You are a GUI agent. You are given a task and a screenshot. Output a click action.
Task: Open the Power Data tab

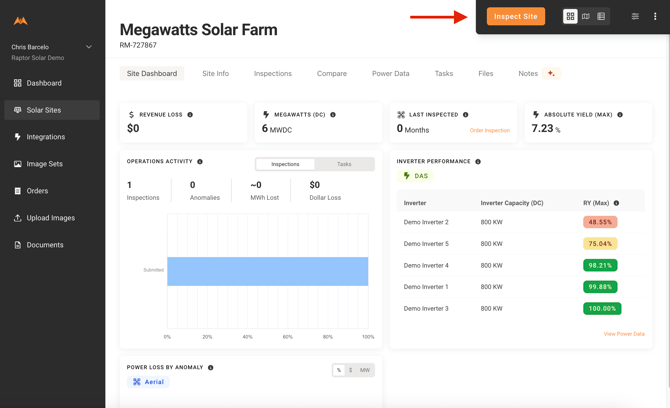click(x=391, y=73)
